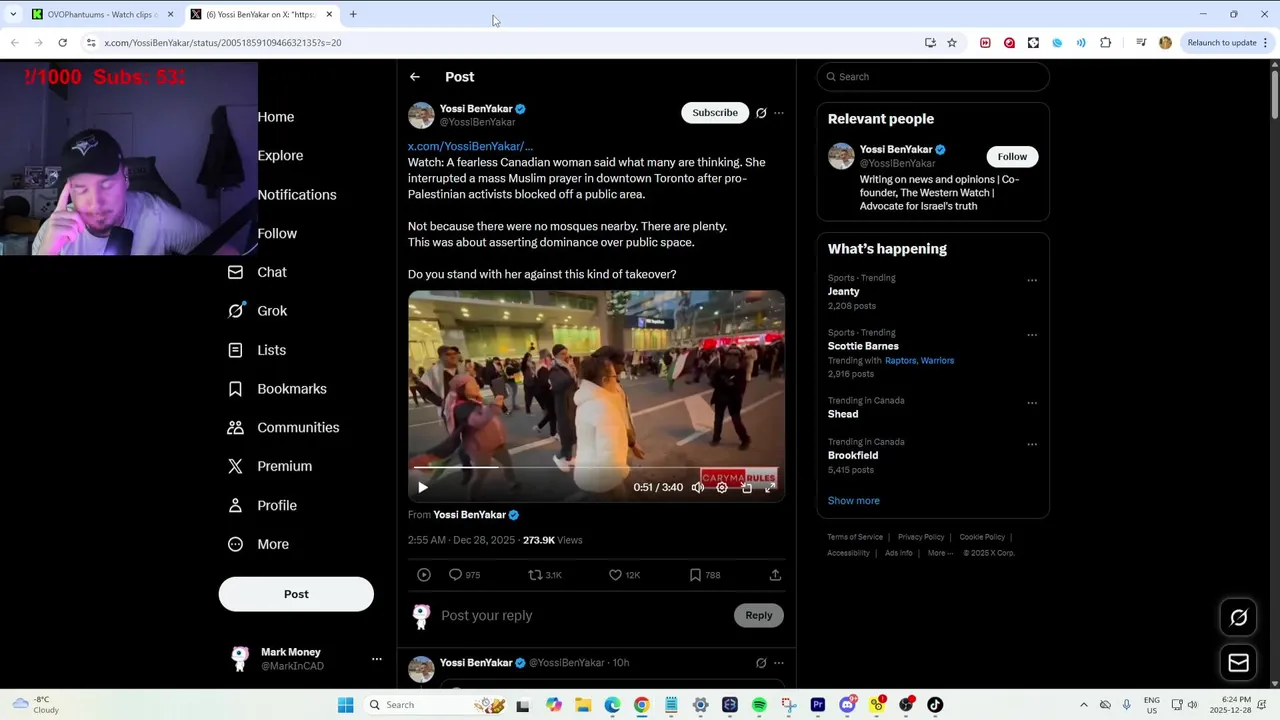Open Grok actions icon on main post header
The image size is (1280, 720).
[x=761, y=113]
